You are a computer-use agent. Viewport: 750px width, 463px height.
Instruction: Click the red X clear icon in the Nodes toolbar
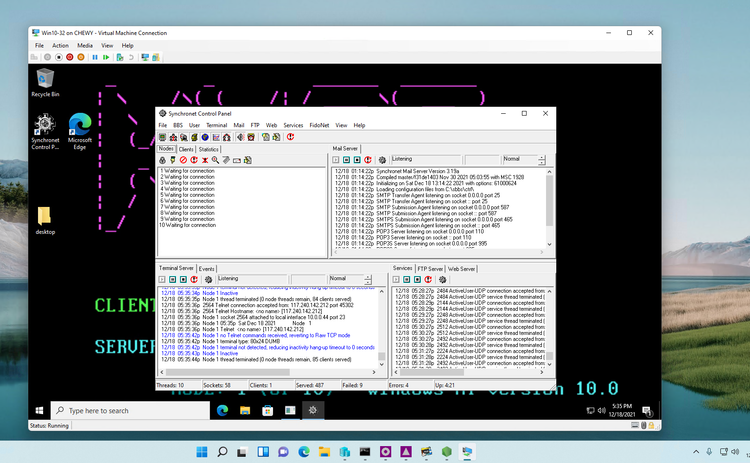pos(205,160)
